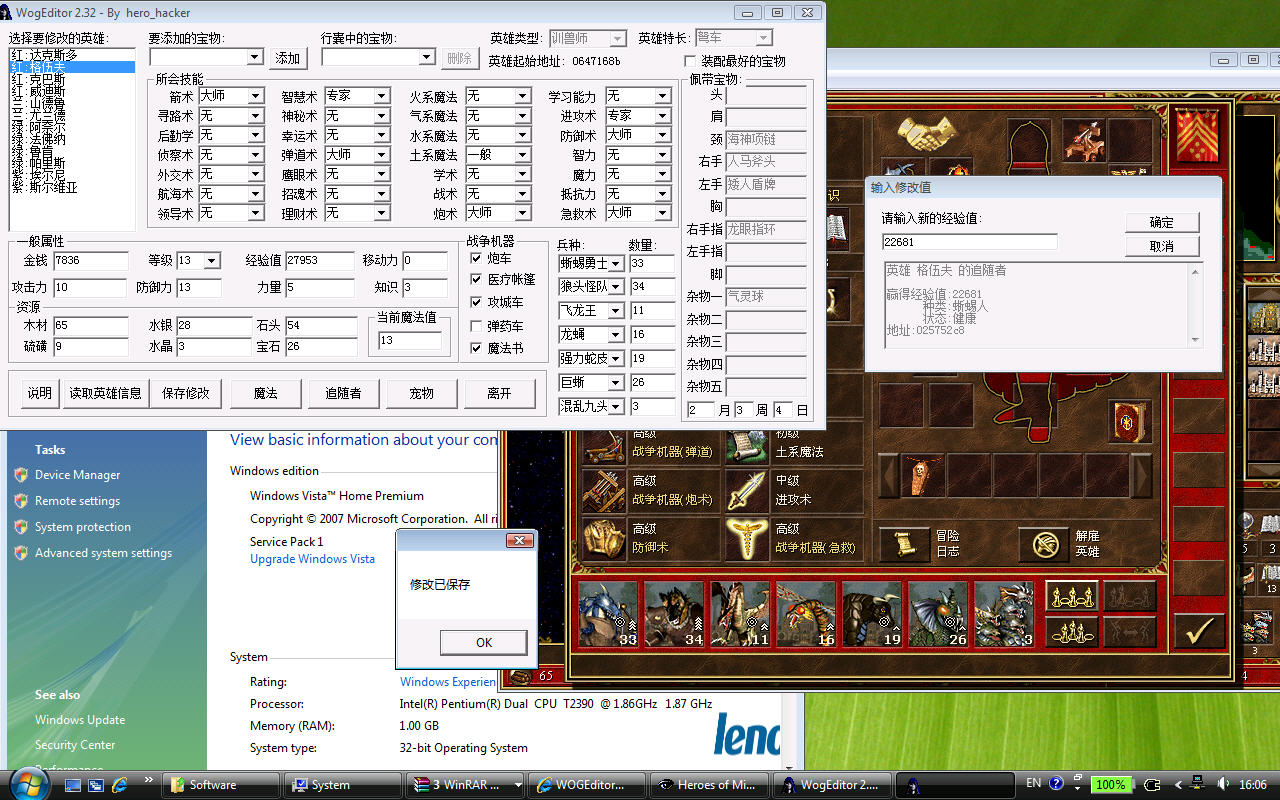Open the 巨蜥 troop type dropdown
Screen dimensions: 1280x800
click(616, 383)
